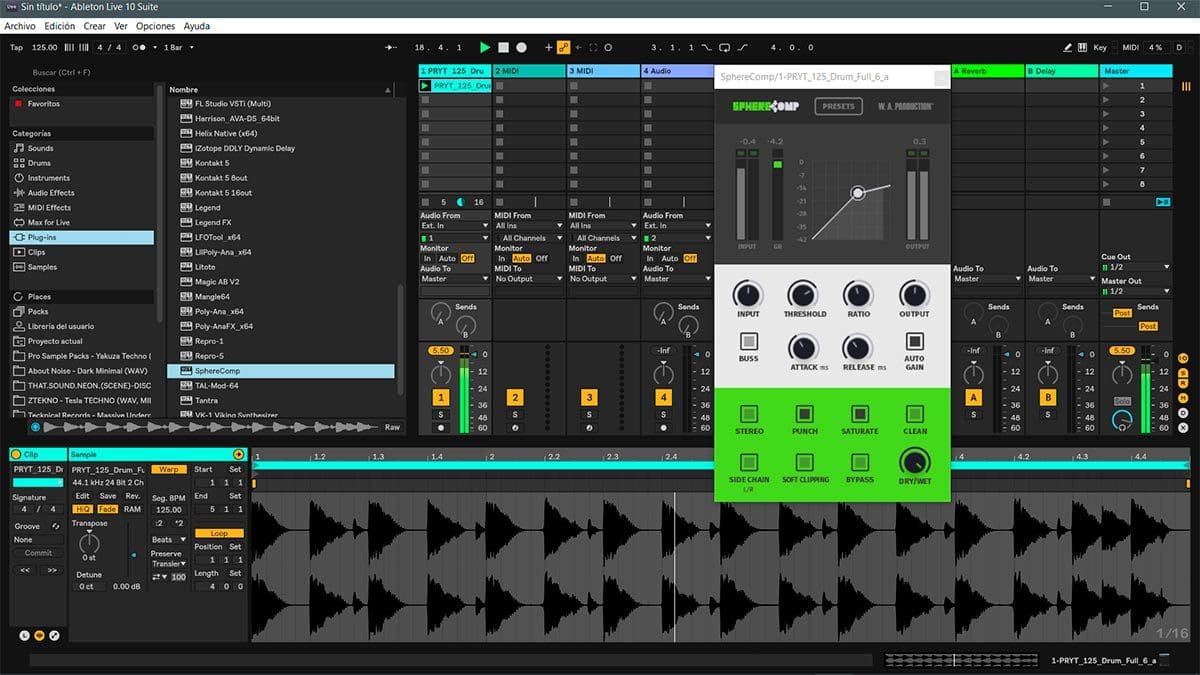Select Clips category in browser
Image resolution: width=1200 pixels, height=675 pixels.
coord(81,252)
